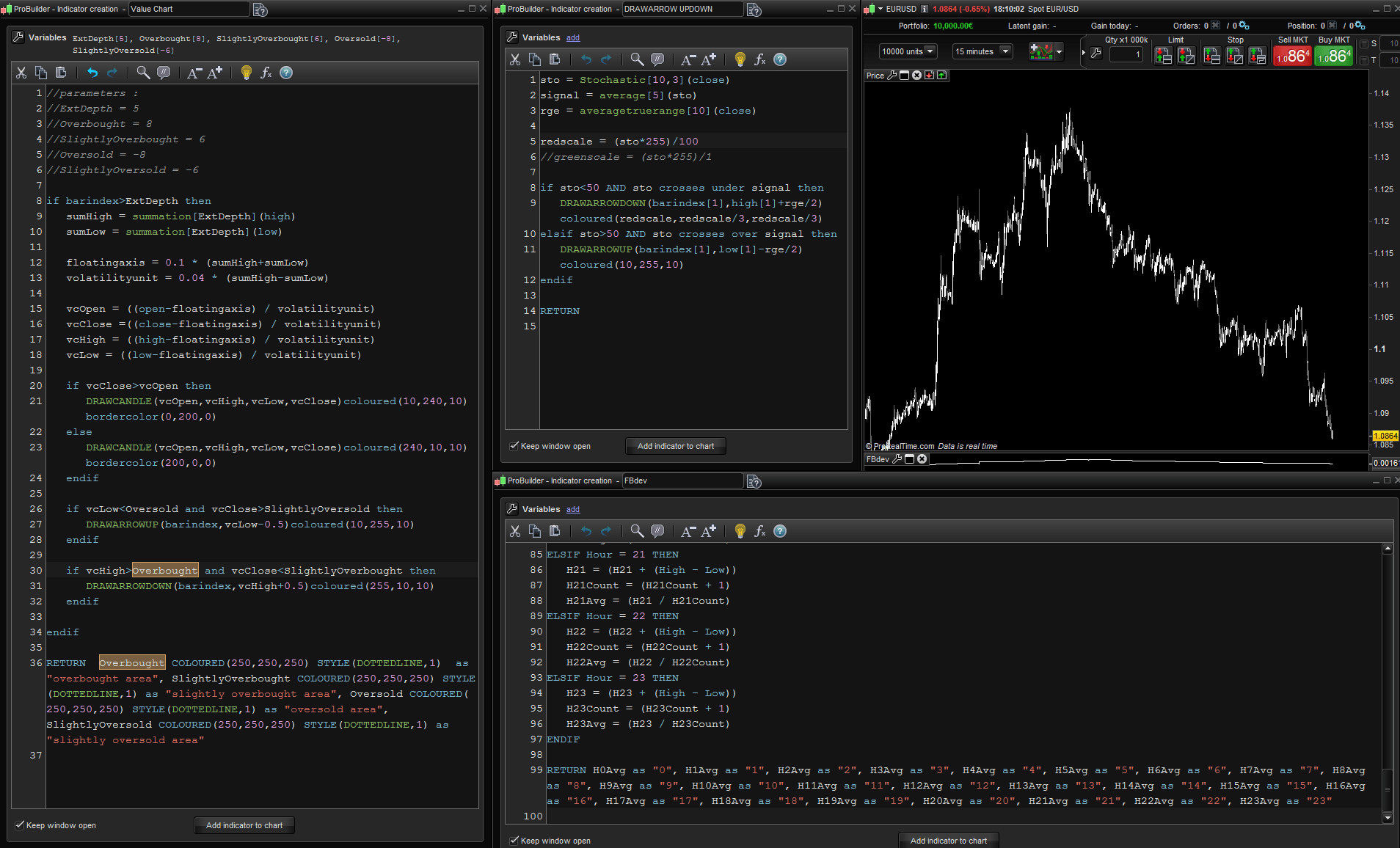Increase font size in the Value Chart editor
Screen dimensions: 1400x848
tap(214, 73)
